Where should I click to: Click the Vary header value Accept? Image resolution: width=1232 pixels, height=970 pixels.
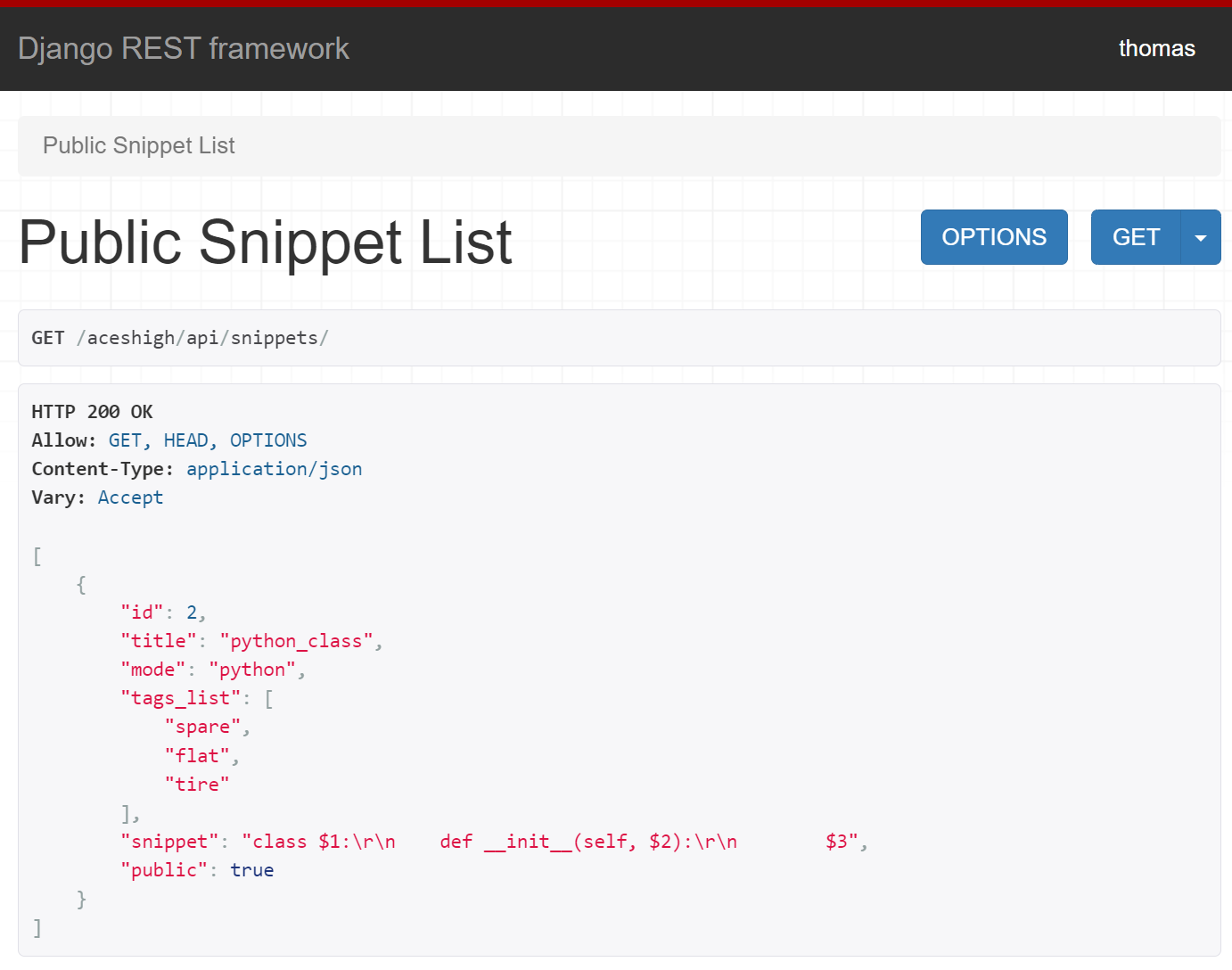(130, 497)
